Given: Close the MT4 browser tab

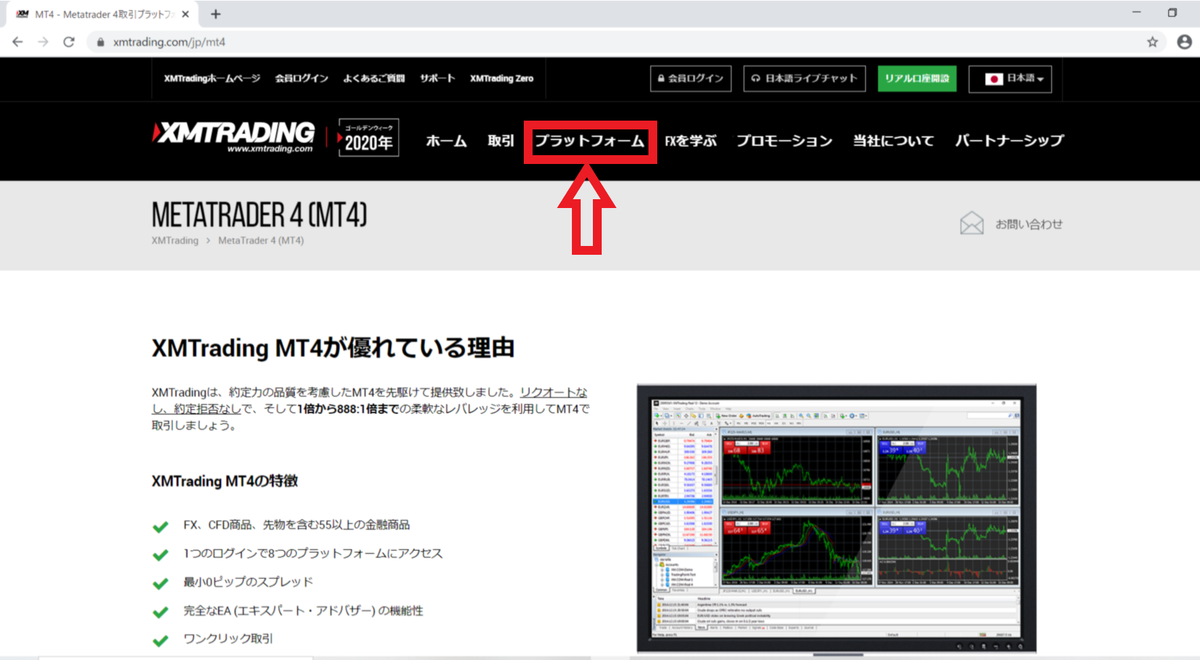Looking at the screenshot, I should click(186, 14).
